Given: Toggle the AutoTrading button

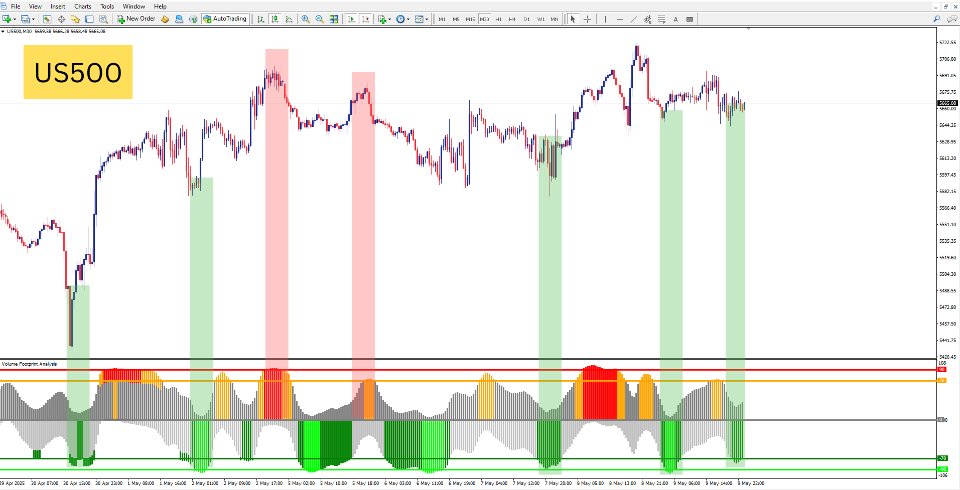Looking at the screenshot, I should coord(225,19).
